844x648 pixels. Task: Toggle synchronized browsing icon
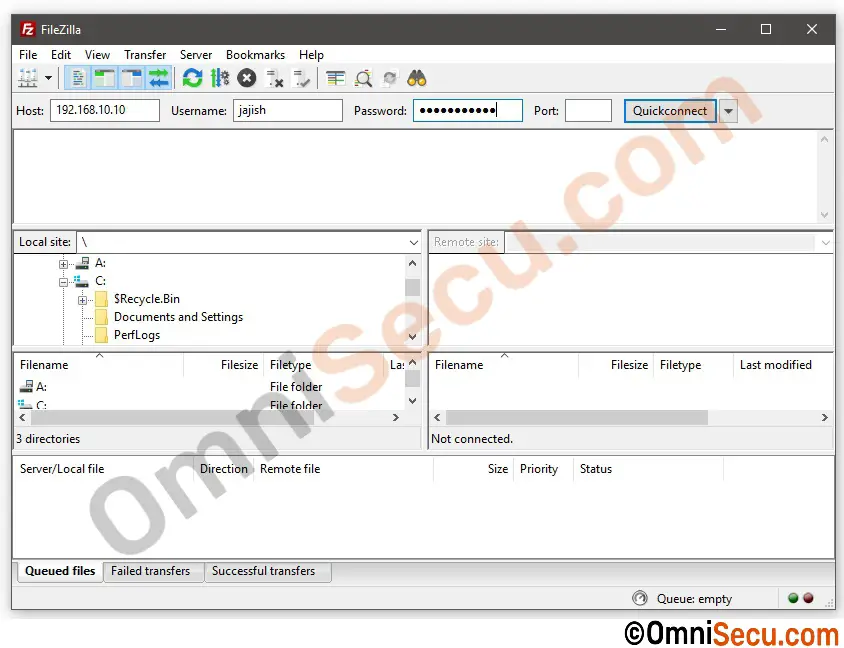(x=390, y=79)
